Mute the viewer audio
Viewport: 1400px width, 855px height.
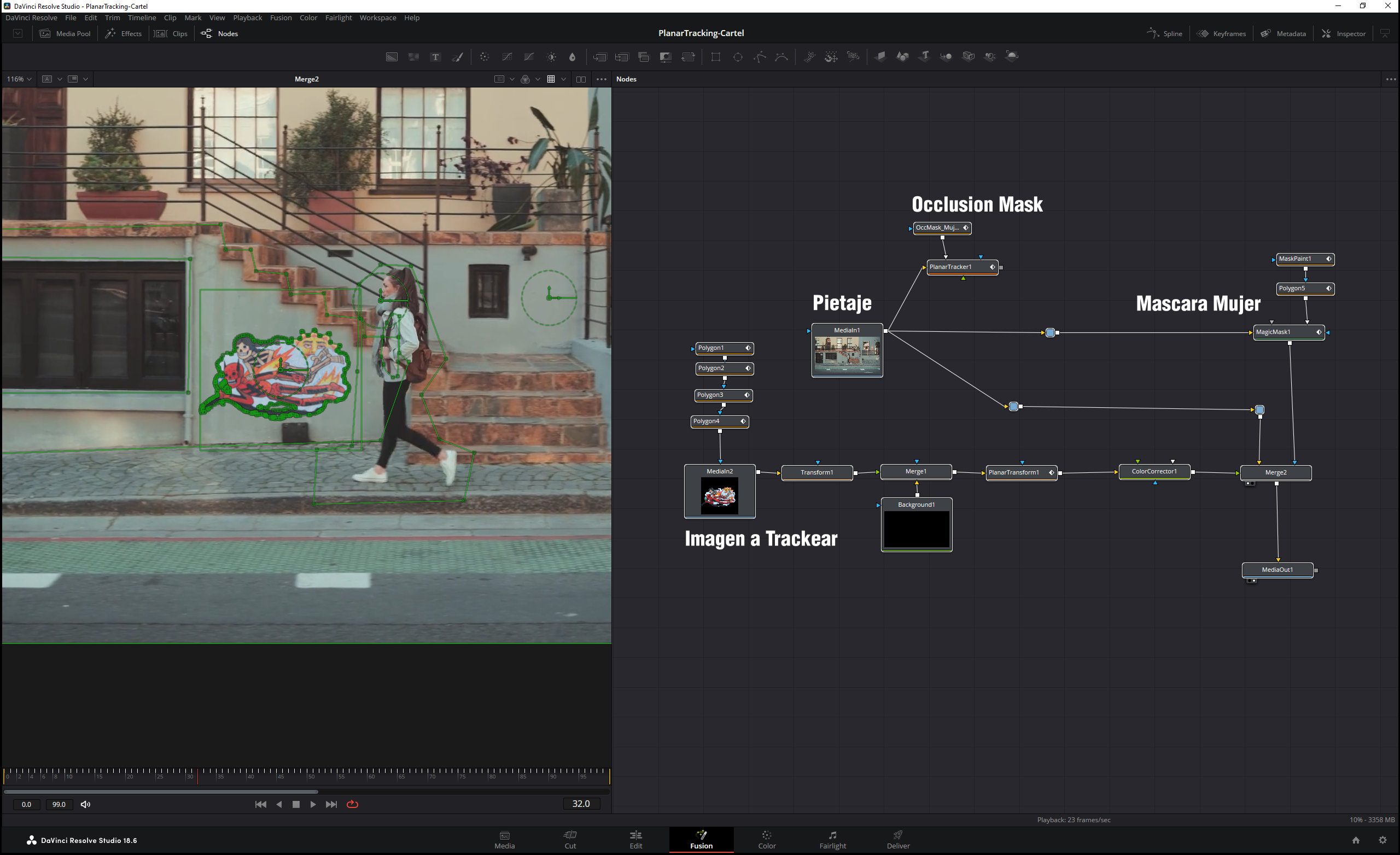(85, 805)
